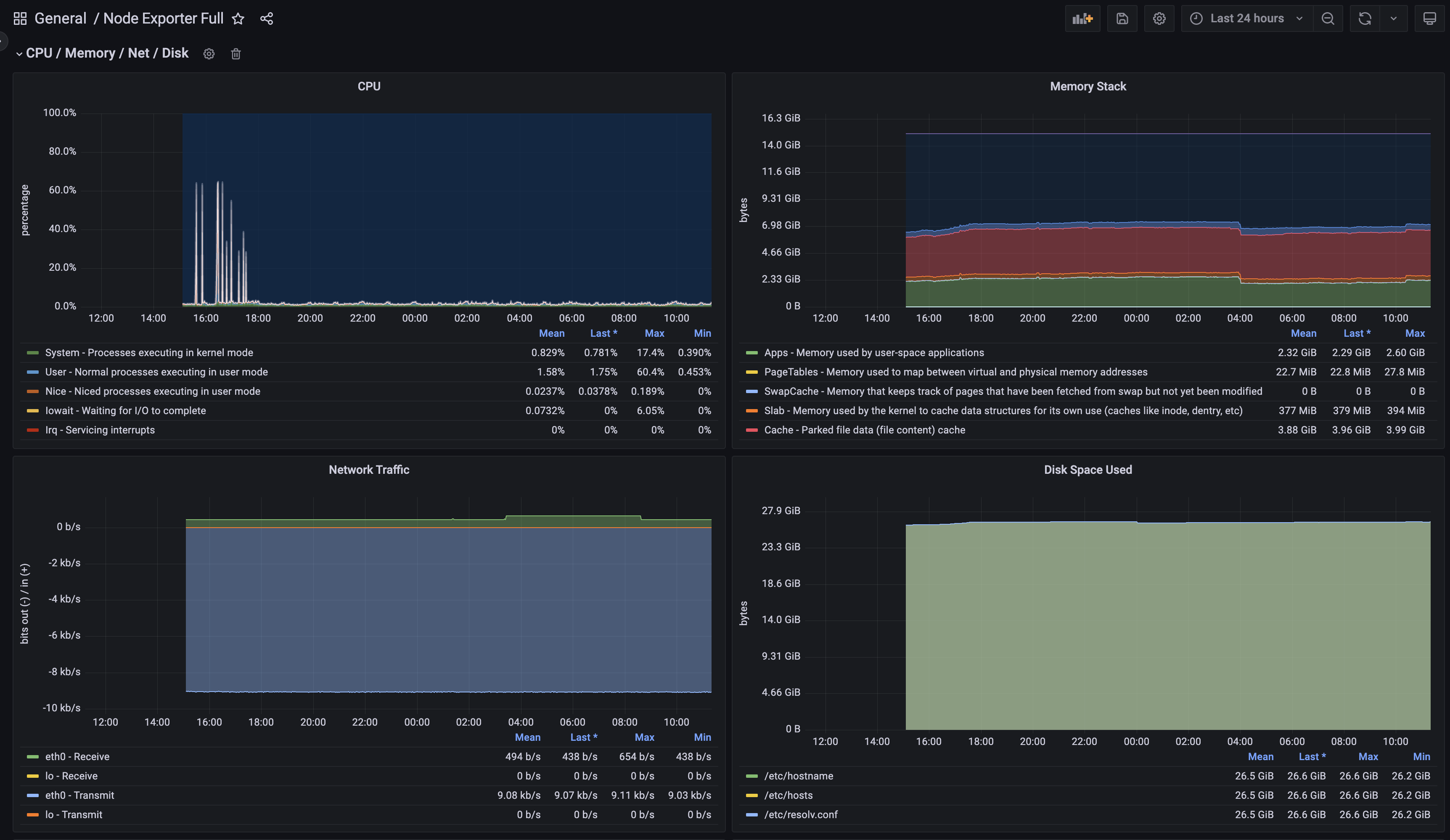
Task: Collapse the CPU / Memory / Net / Disk row
Action: click(x=106, y=53)
